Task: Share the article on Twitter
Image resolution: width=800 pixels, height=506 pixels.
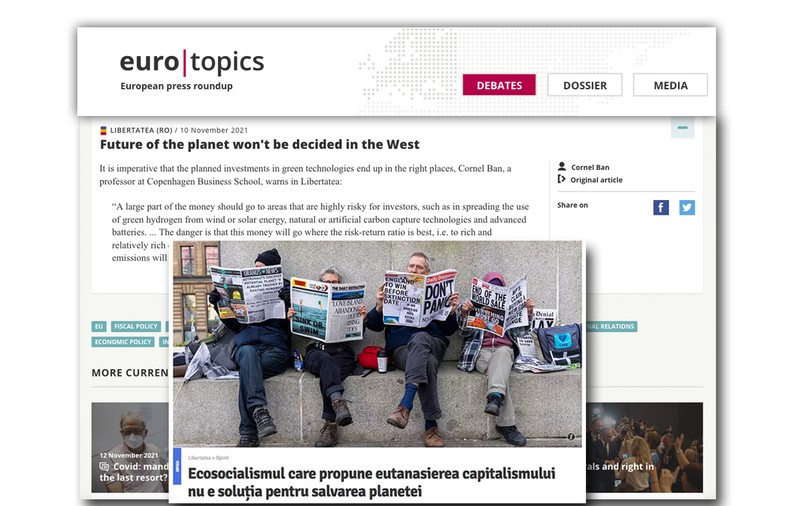Action: coord(687,208)
